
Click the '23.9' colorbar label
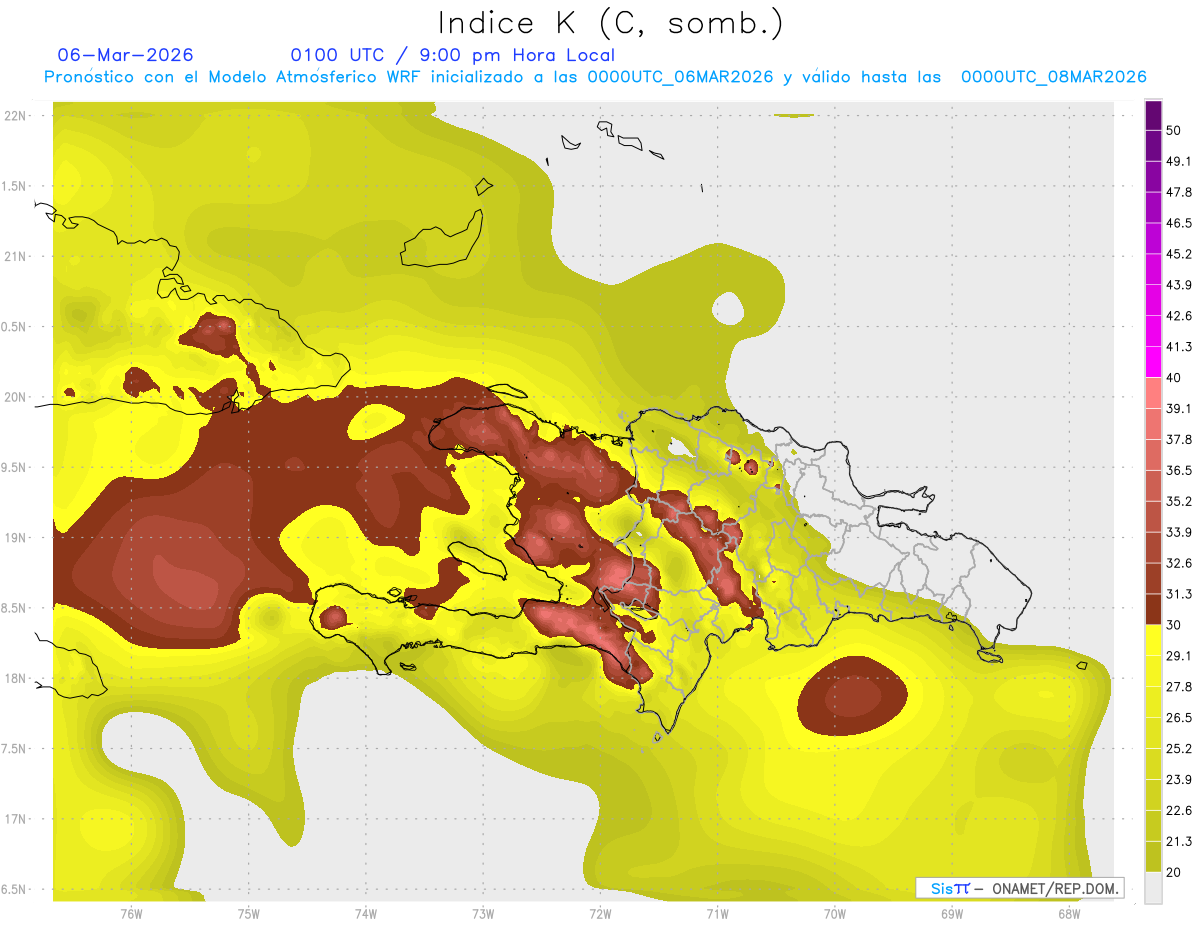[1179, 780]
